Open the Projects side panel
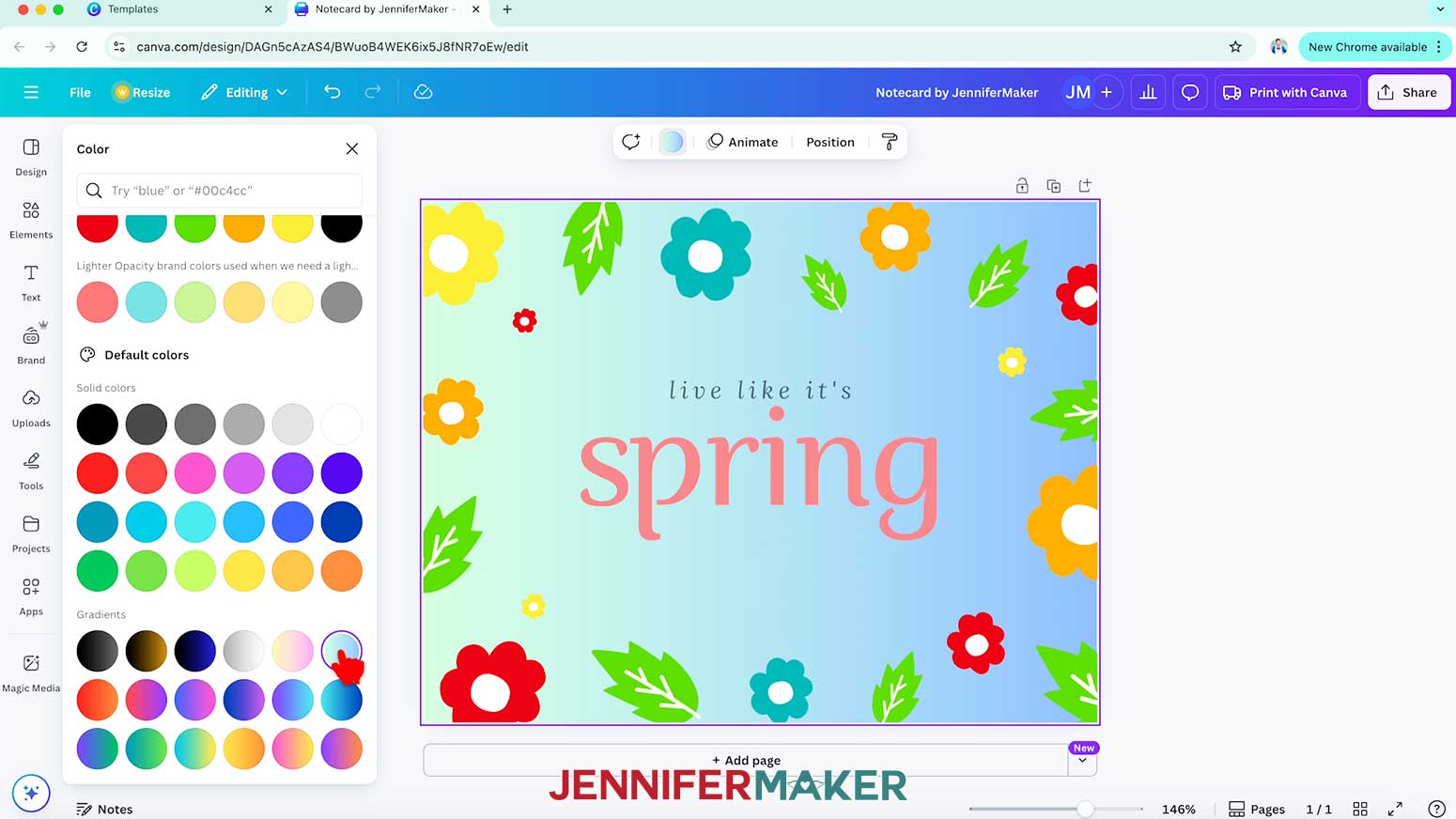The height and width of the screenshot is (819, 1456). point(31,534)
